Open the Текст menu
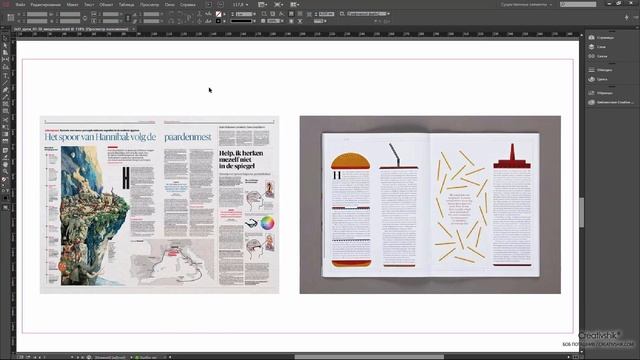This screenshot has width=640, height=360. (89, 5)
